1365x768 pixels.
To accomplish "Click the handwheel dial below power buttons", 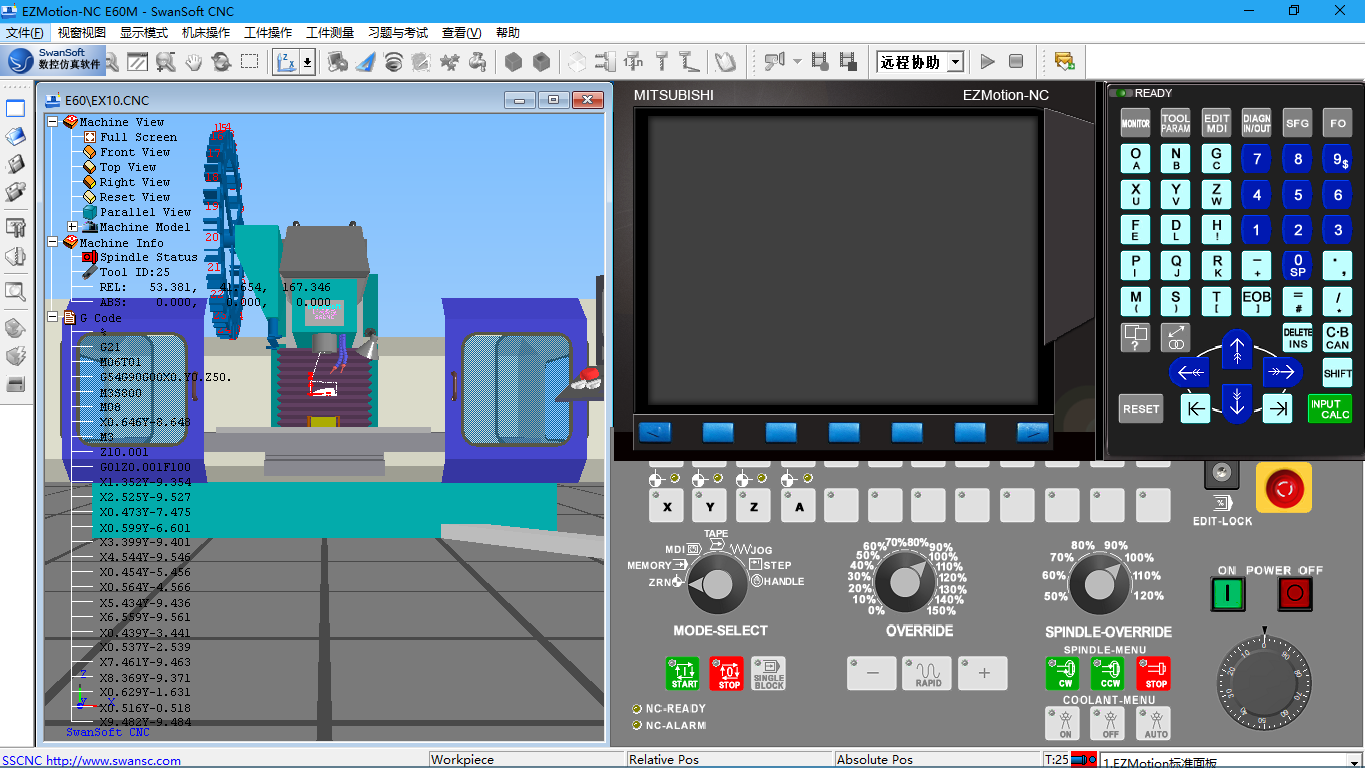I will tap(1263, 682).
